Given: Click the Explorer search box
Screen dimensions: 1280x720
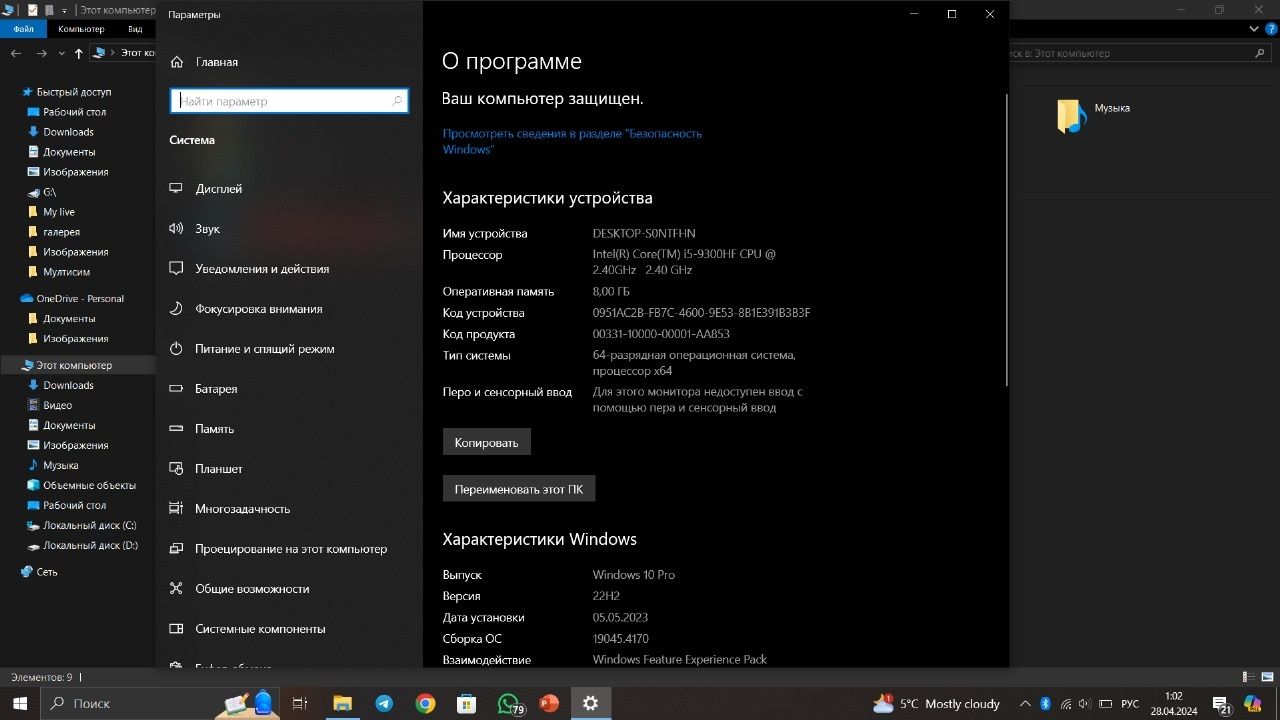Looking at the screenshot, I should (x=1140, y=53).
